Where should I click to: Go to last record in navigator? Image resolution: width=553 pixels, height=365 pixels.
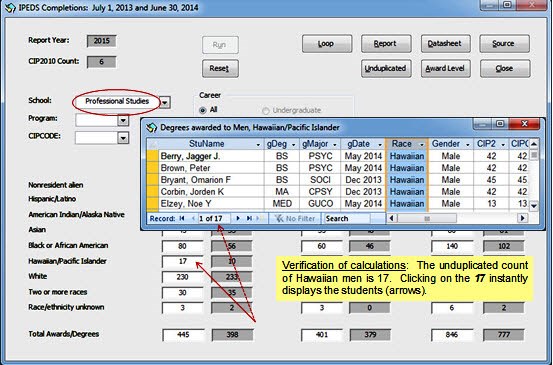[x=249, y=218]
